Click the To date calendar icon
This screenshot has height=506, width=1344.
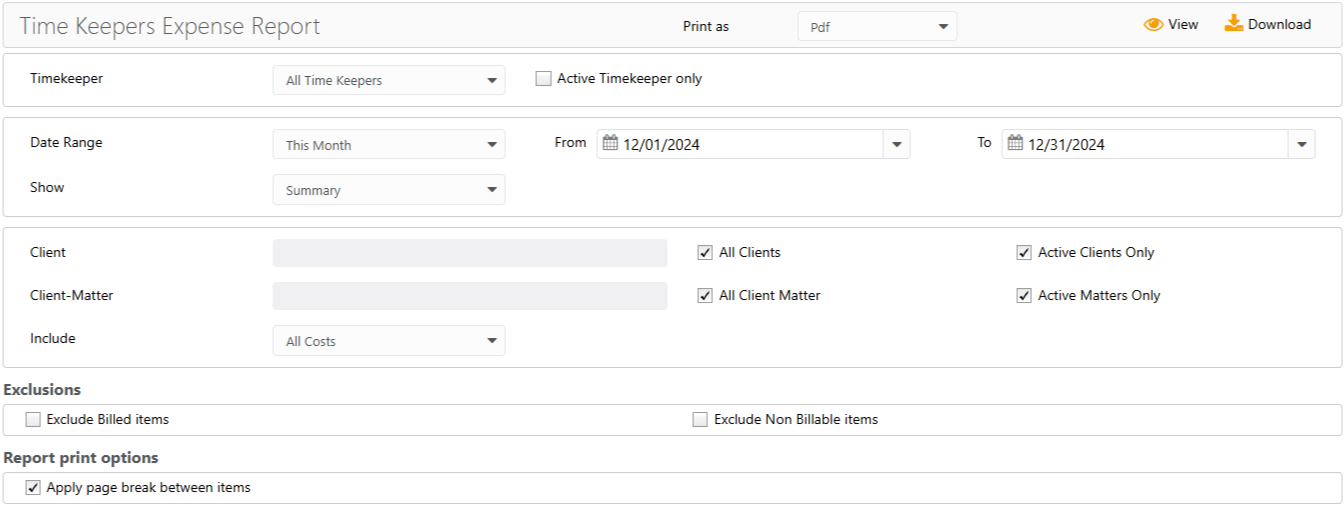[1015, 143]
